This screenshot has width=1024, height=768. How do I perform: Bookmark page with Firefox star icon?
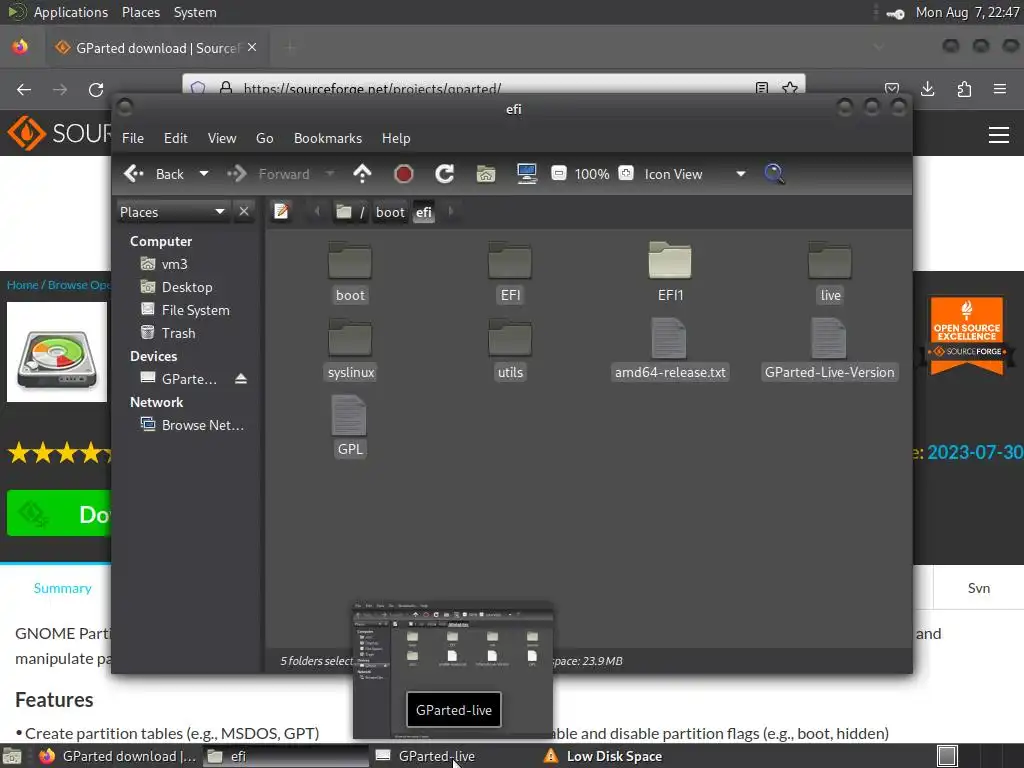(x=790, y=88)
